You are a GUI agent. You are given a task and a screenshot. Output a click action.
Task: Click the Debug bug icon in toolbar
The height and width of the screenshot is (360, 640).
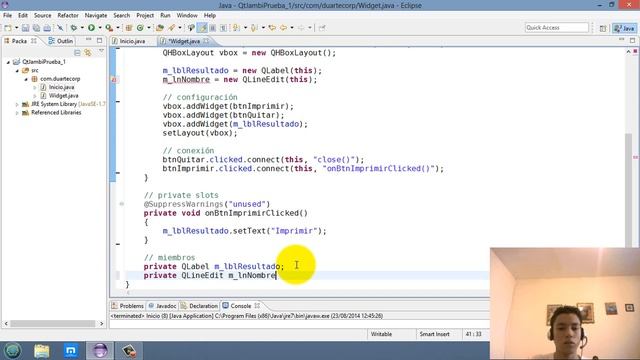click(x=74, y=28)
